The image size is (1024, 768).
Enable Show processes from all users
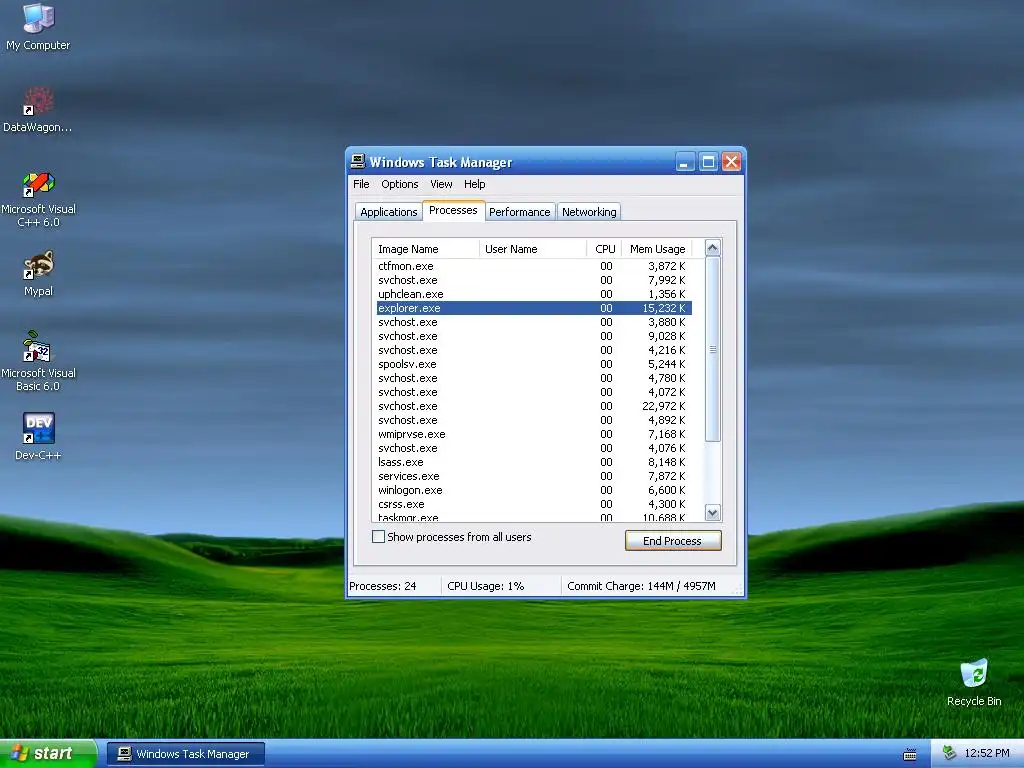point(378,537)
